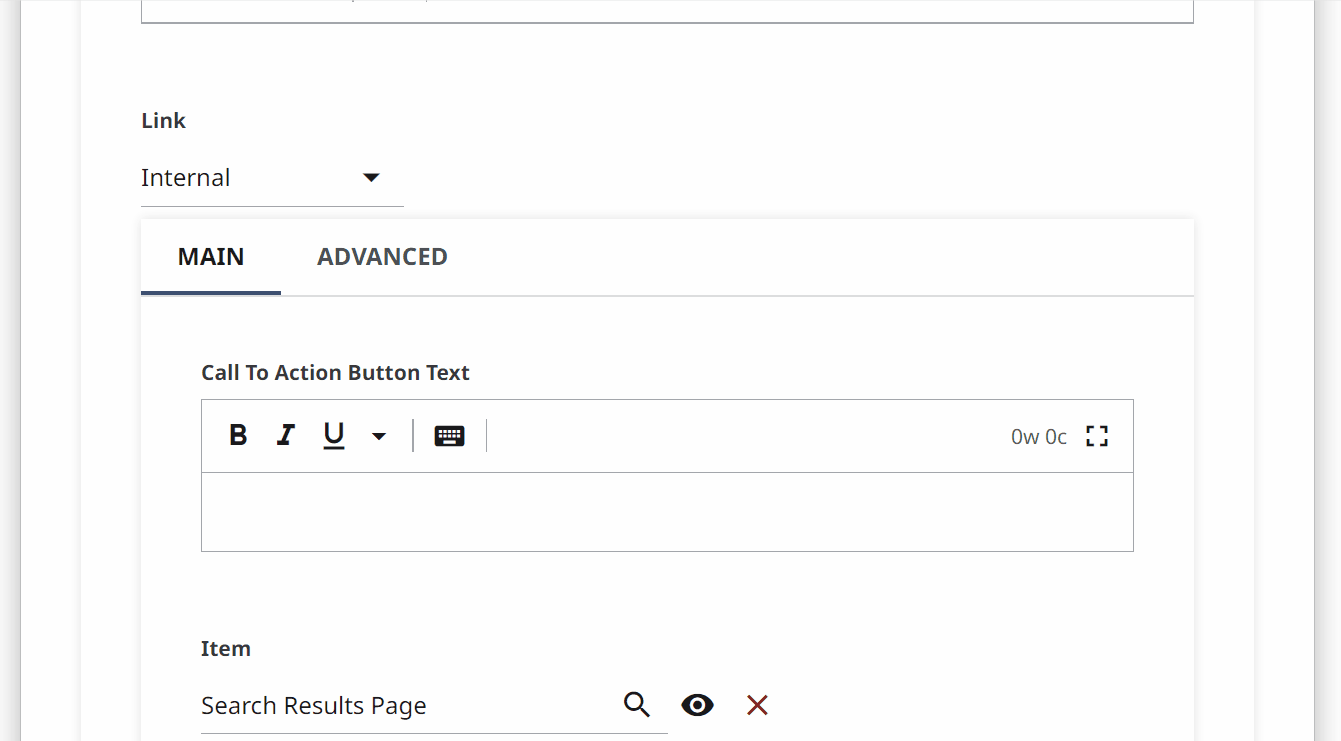
Task: Toggle fullscreen editor mode
Action: coord(1097,436)
